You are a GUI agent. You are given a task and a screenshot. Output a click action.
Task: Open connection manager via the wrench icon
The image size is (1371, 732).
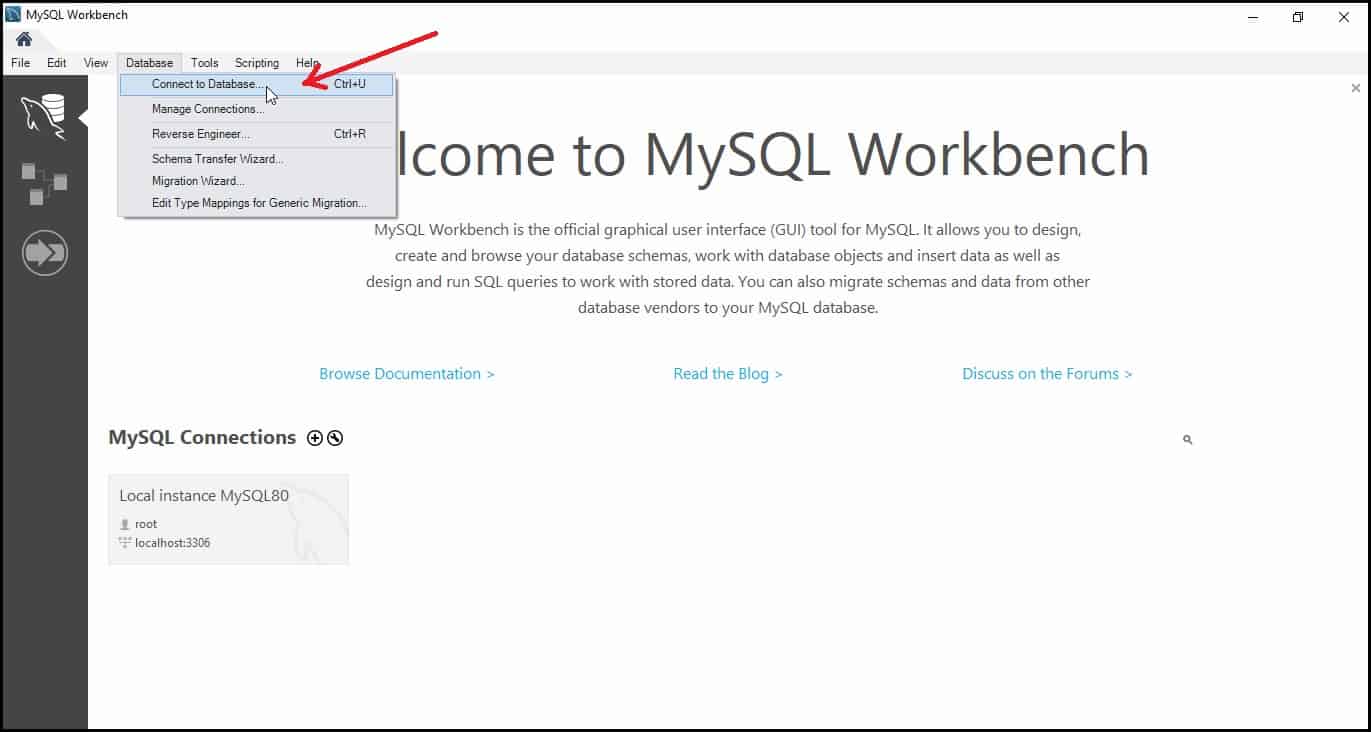coord(334,437)
